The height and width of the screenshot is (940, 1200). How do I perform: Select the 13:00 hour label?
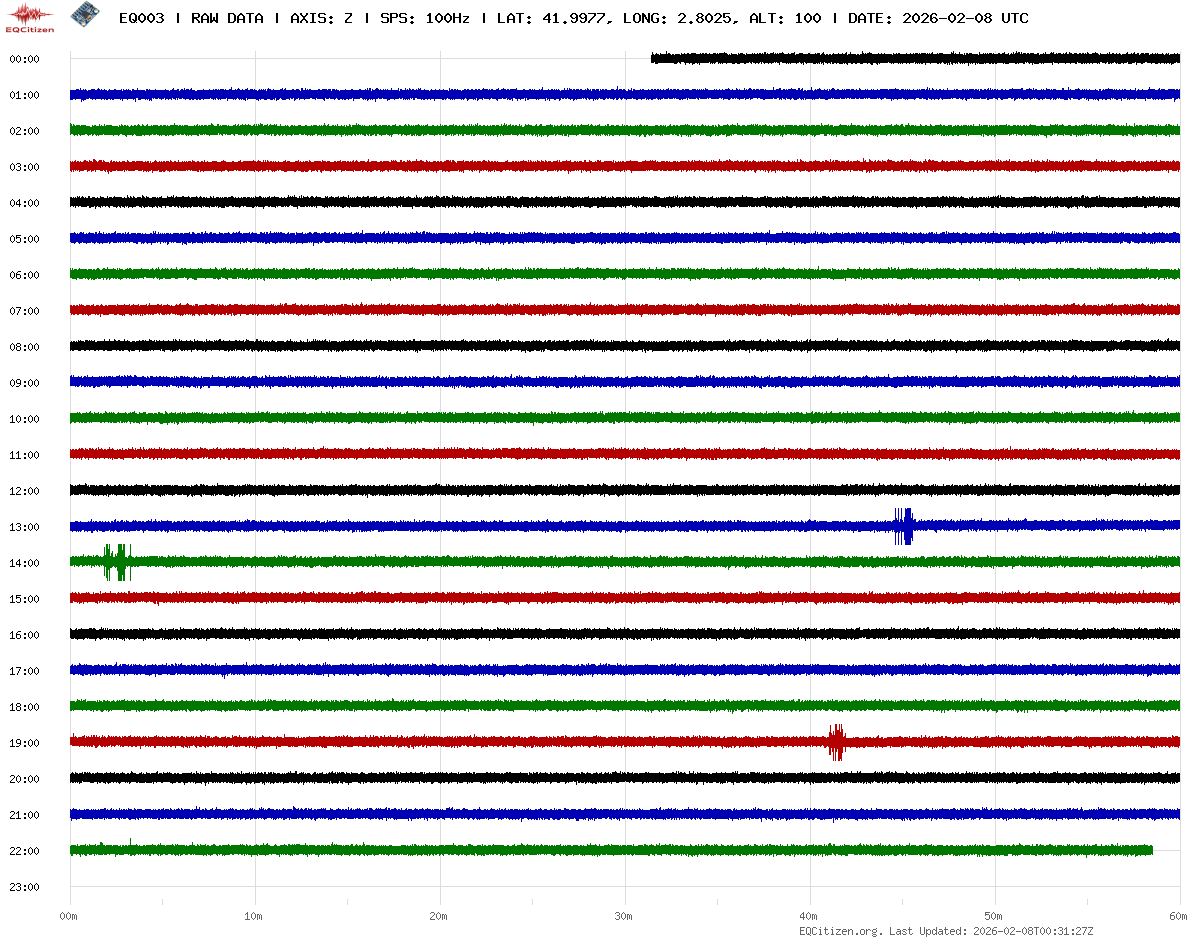(x=24, y=527)
